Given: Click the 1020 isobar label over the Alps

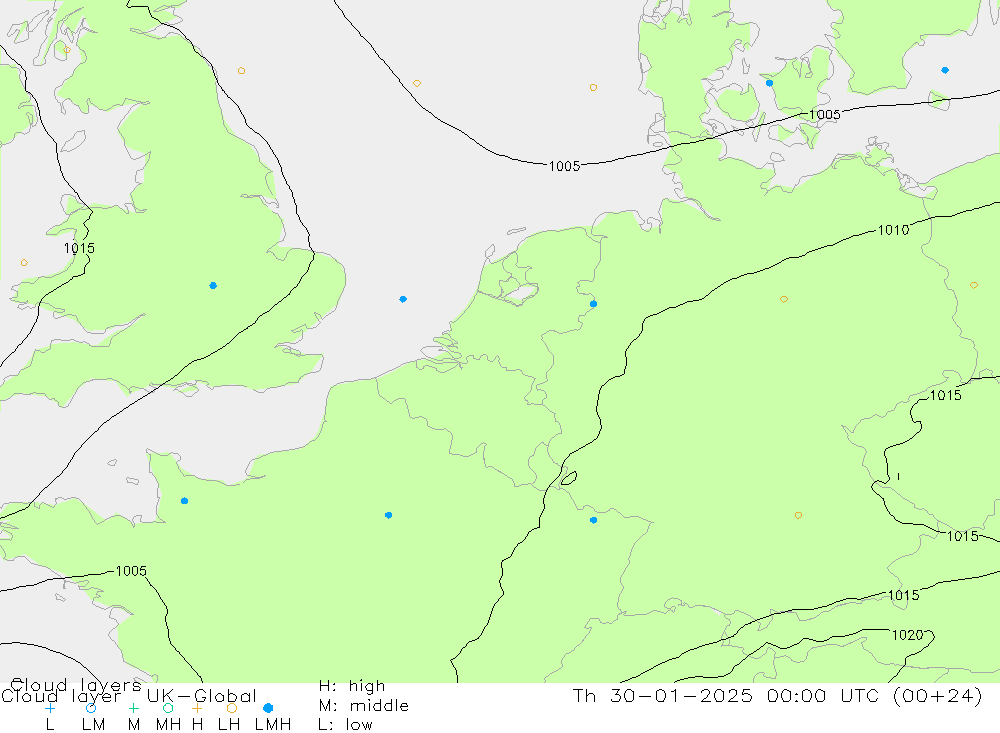Looking at the screenshot, I should 908,635.
